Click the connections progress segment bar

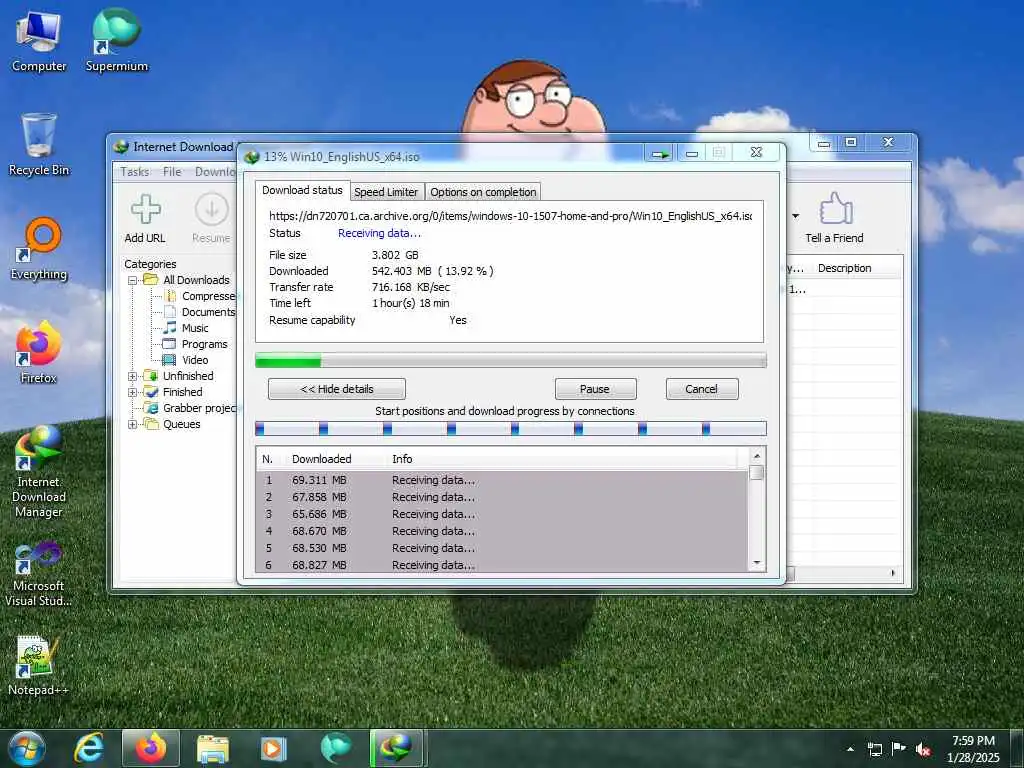(x=511, y=428)
